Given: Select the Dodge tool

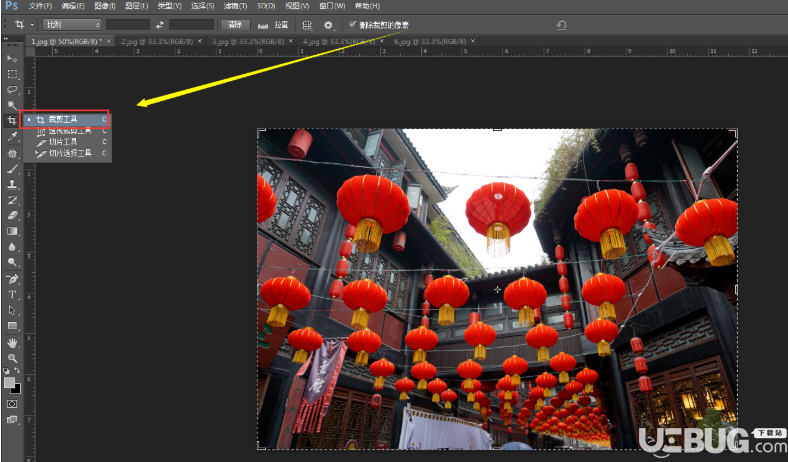Looking at the screenshot, I should 12,262.
